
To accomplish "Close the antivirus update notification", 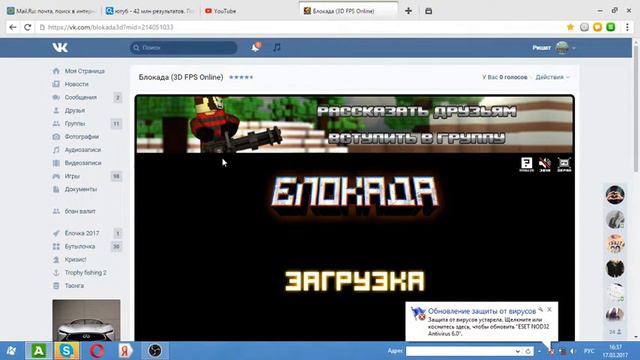I will (x=549, y=310).
